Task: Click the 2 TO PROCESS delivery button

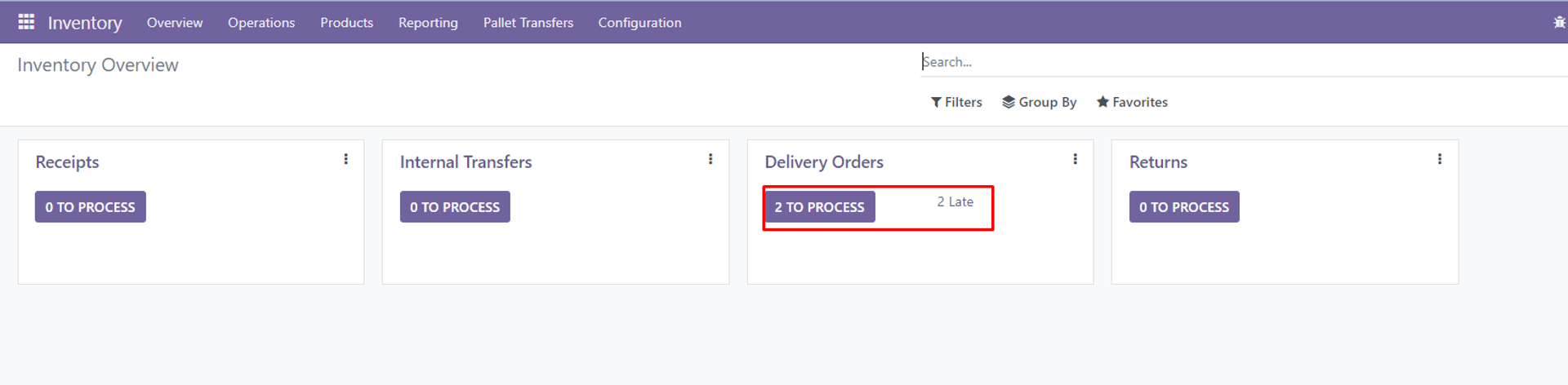Action: (x=819, y=207)
